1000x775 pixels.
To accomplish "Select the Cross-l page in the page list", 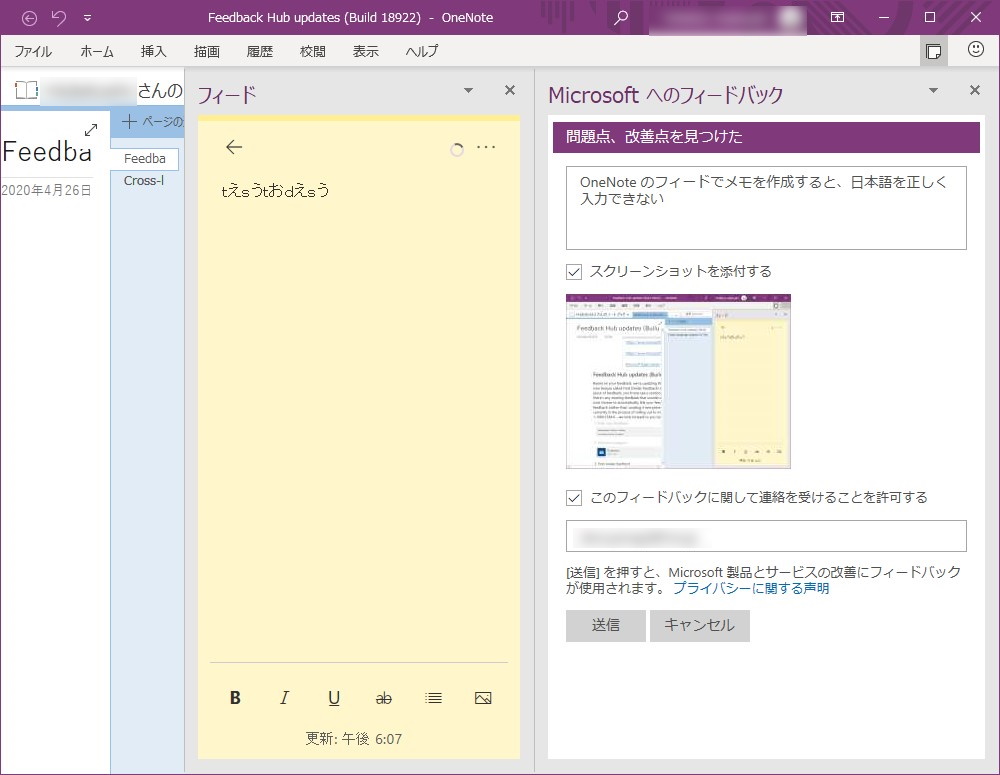I will click(x=144, y=181).
